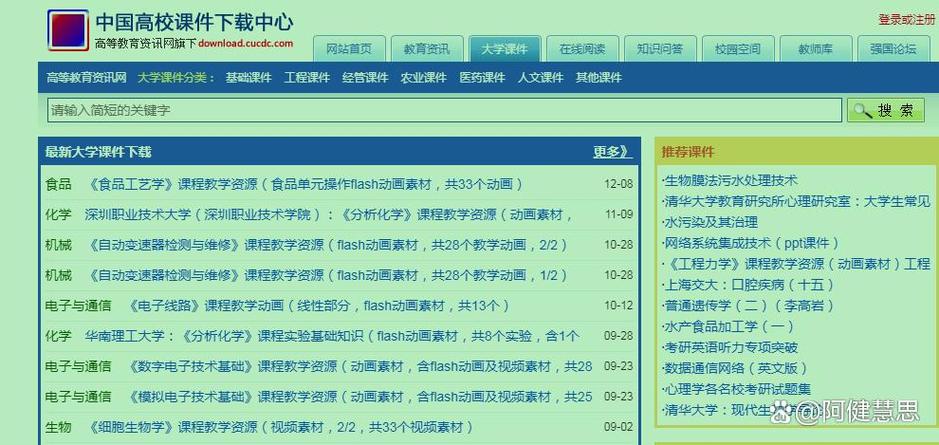Screen dimensions: 939x445
Task: Click the download.cucdc.com address text
Action: (x=246, y=43)
